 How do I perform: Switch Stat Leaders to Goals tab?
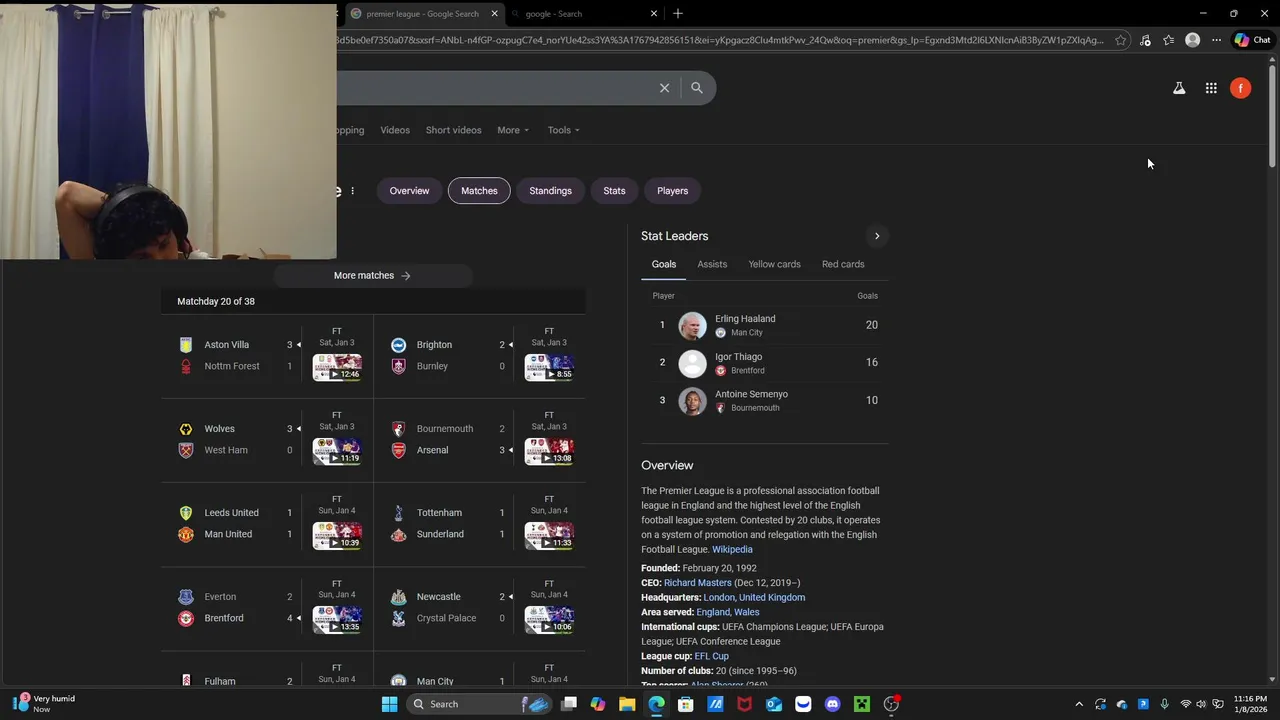pyautogui.click(x=663, y=264)
